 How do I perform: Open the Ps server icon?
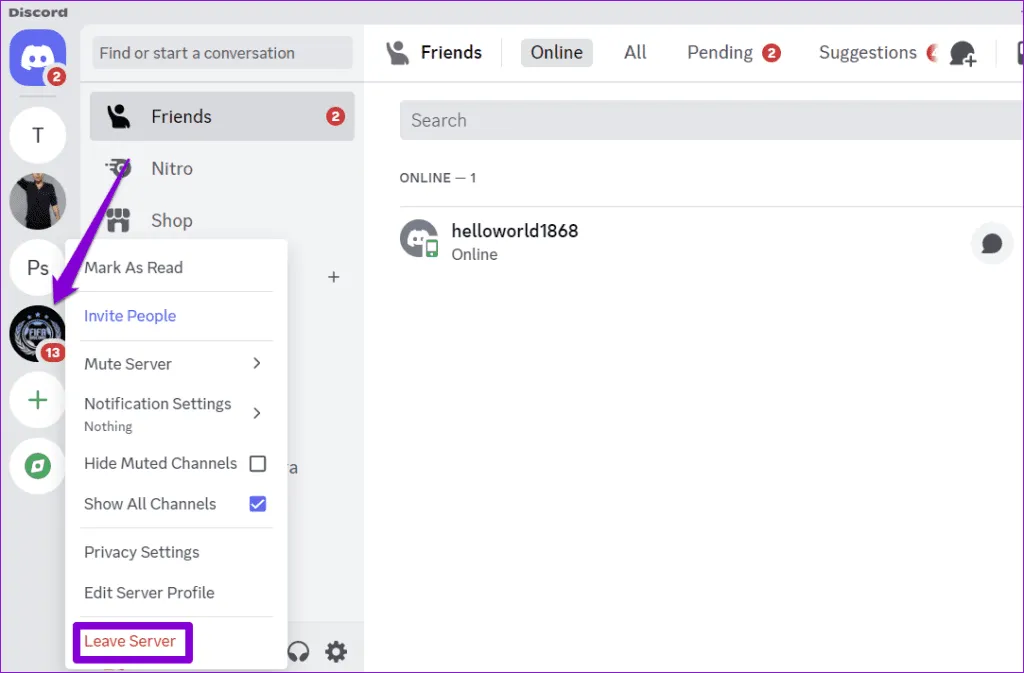coord(38,268)
